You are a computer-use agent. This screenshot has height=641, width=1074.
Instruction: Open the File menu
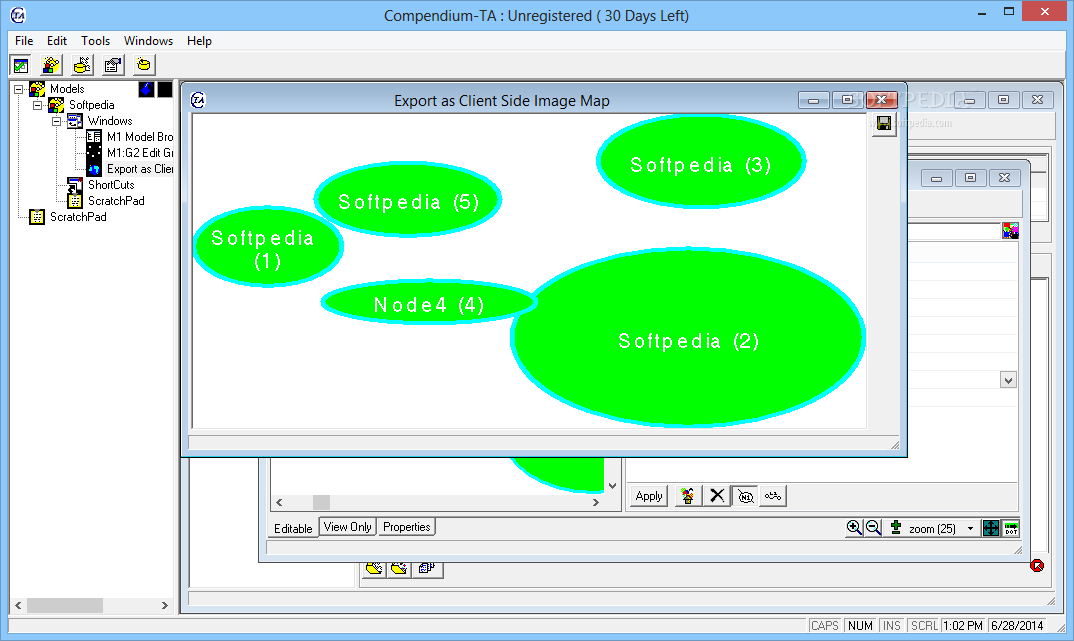point(24,41)
